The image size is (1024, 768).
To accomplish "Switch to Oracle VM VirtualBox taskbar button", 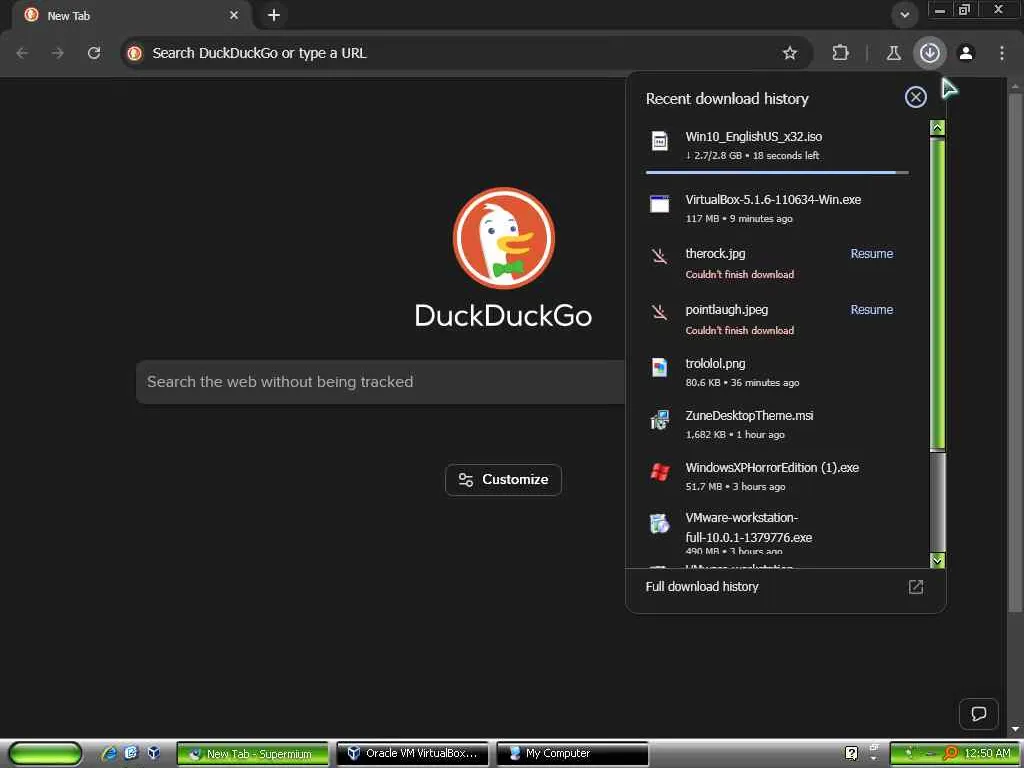I will click(413, 754).
